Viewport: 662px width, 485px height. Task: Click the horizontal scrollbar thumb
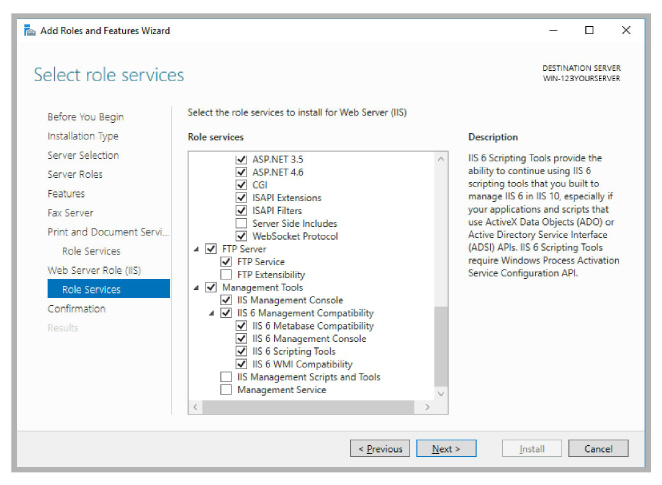coord(308,407)
